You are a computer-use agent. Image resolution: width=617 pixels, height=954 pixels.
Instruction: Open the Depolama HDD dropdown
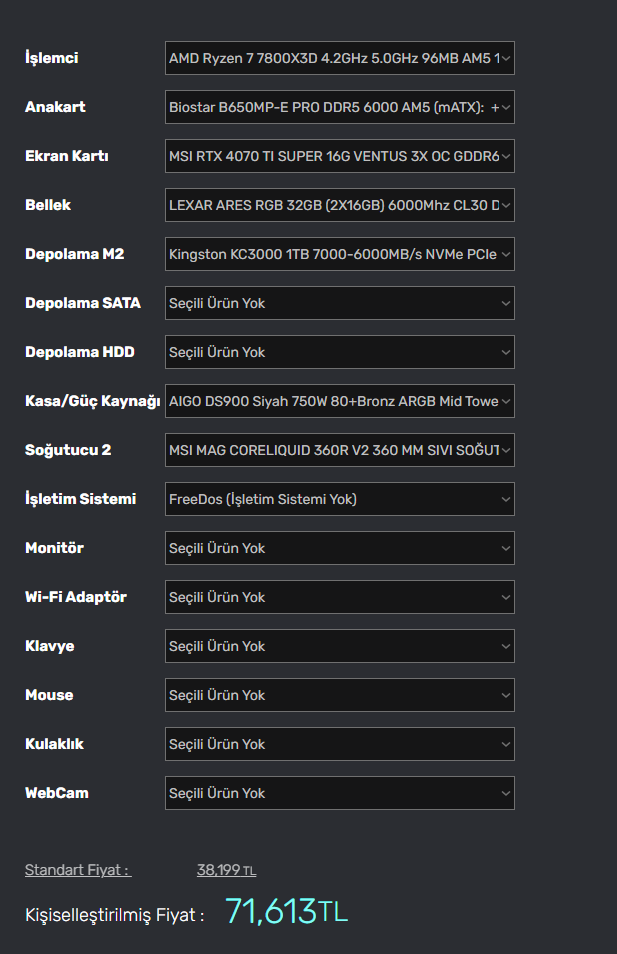point(340,352)
